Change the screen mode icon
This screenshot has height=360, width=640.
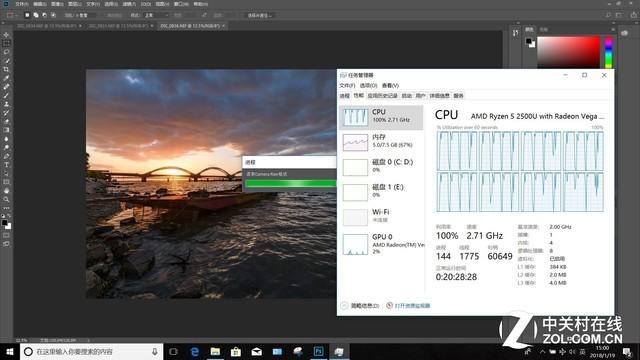click(6, 244)
